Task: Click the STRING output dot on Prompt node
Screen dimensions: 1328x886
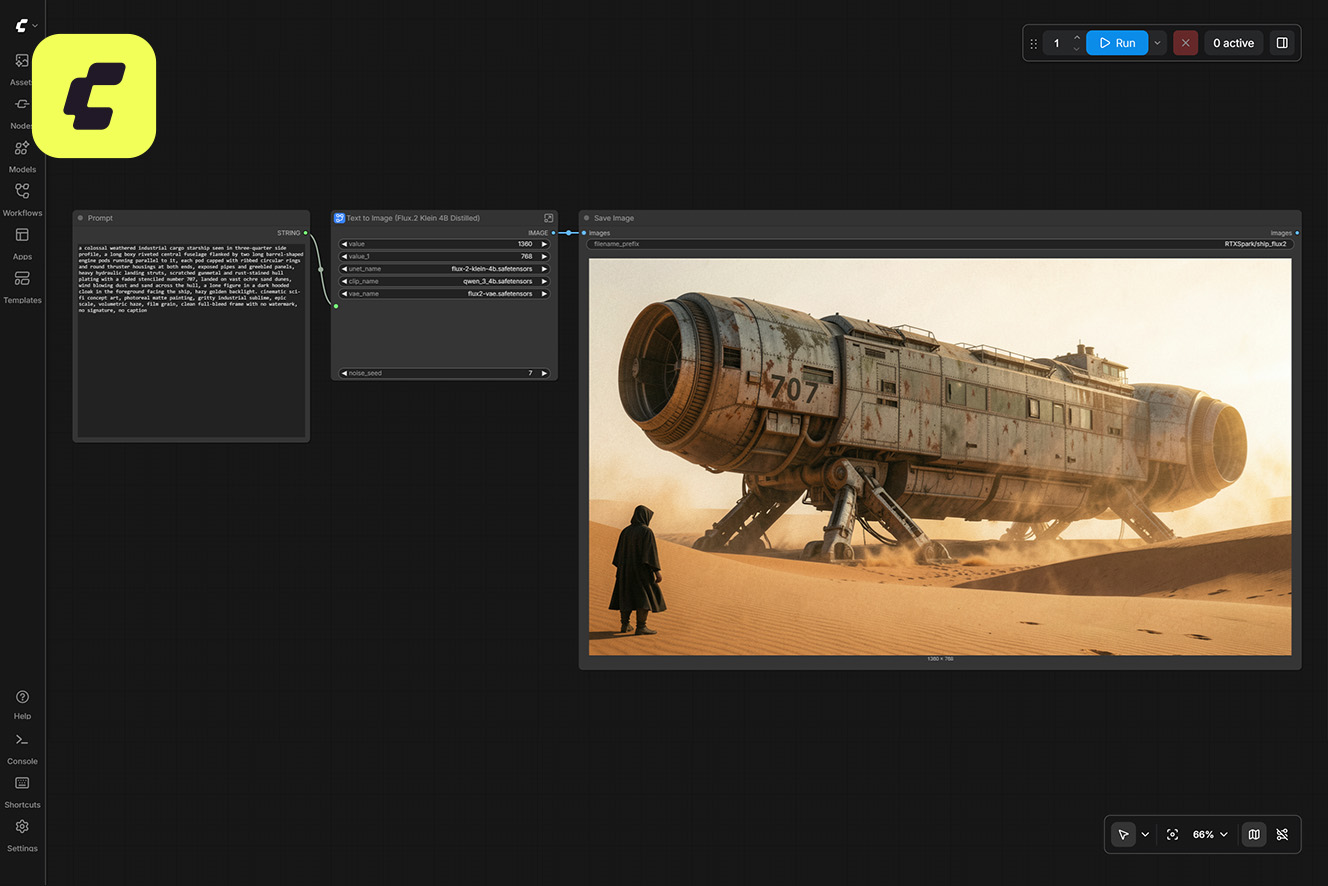Action: [306, 233]
